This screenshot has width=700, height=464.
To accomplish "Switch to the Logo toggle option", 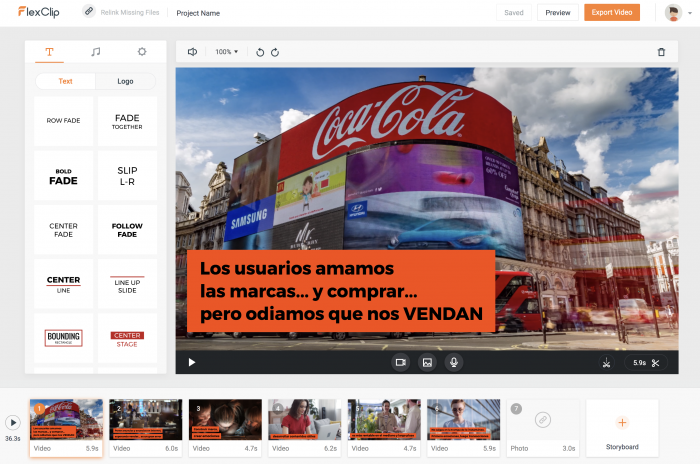I will tap(125, 81).
